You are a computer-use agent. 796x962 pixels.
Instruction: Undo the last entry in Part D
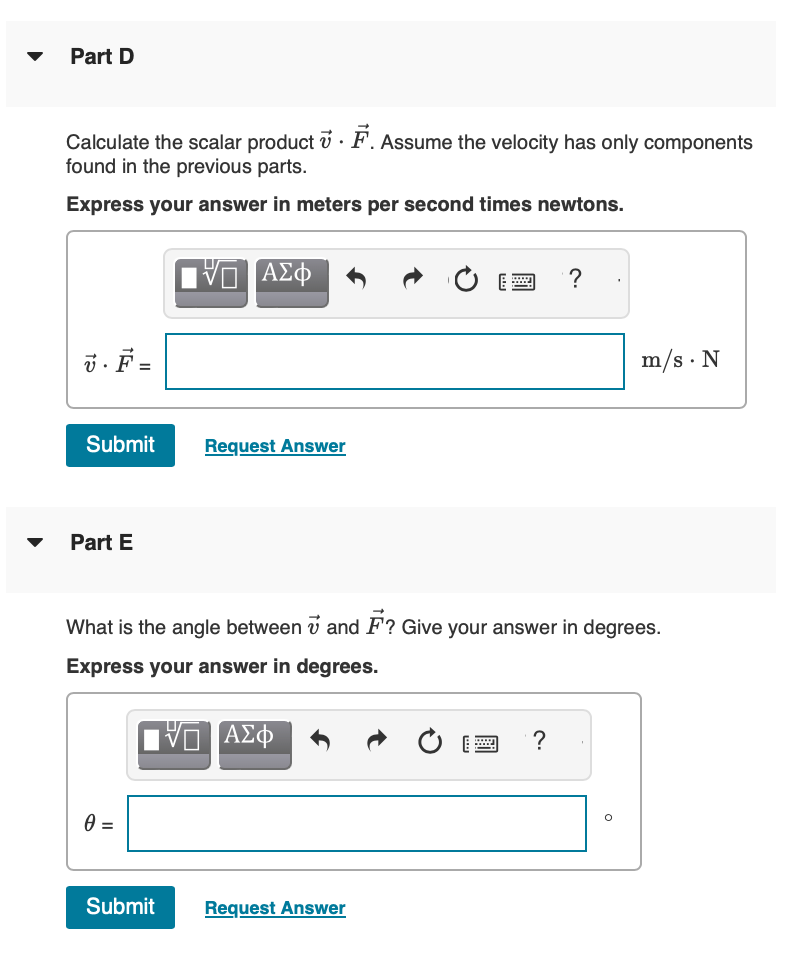(358, 280)
